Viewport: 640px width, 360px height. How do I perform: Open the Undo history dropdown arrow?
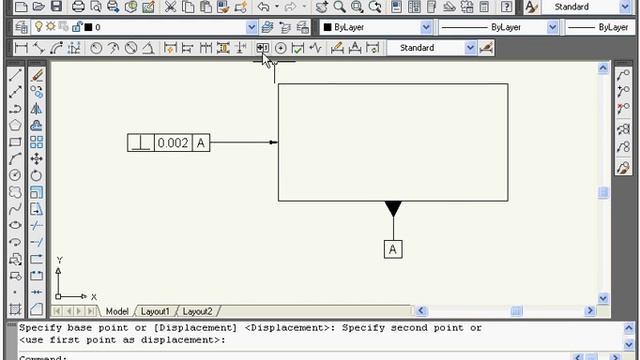pyautogui.click(x=277, y=7)
